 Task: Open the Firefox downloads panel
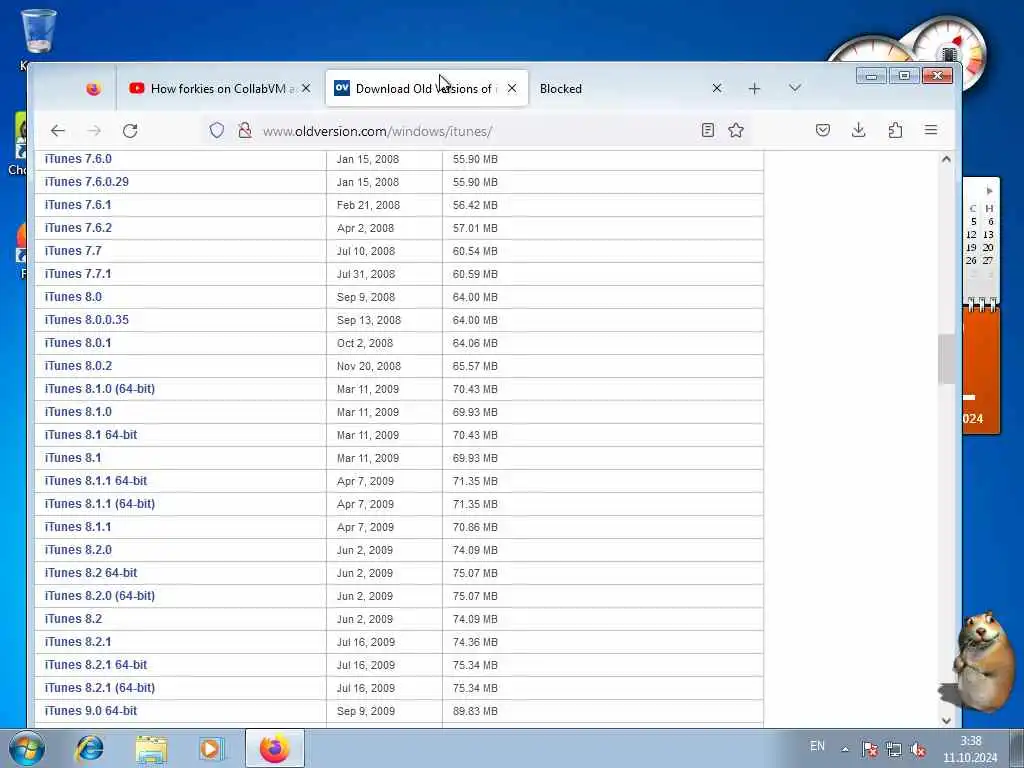[859, 131]
